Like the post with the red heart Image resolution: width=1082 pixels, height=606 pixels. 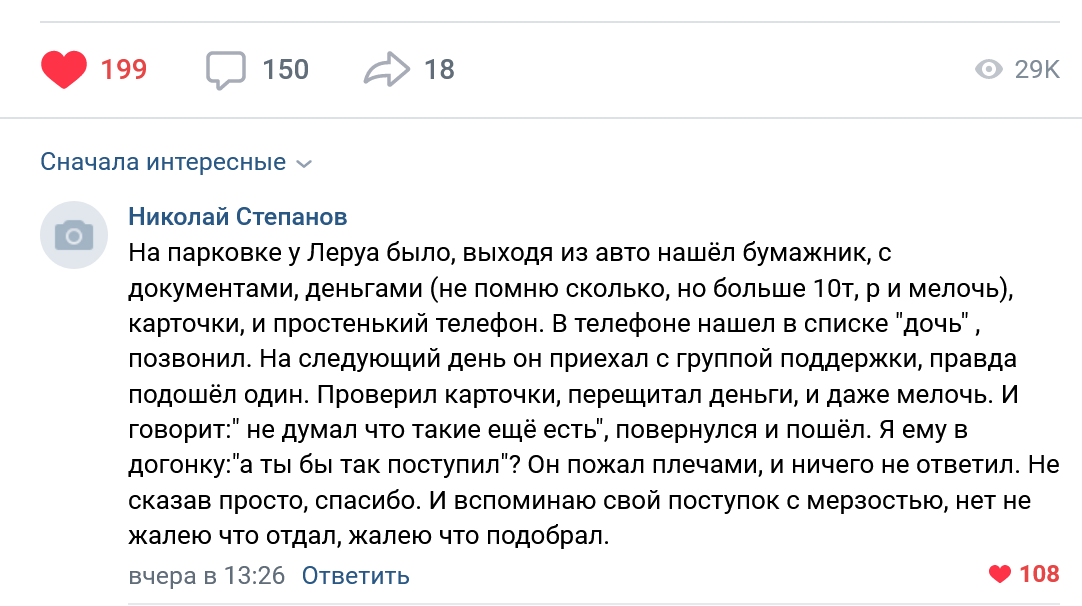coord(64,70)
